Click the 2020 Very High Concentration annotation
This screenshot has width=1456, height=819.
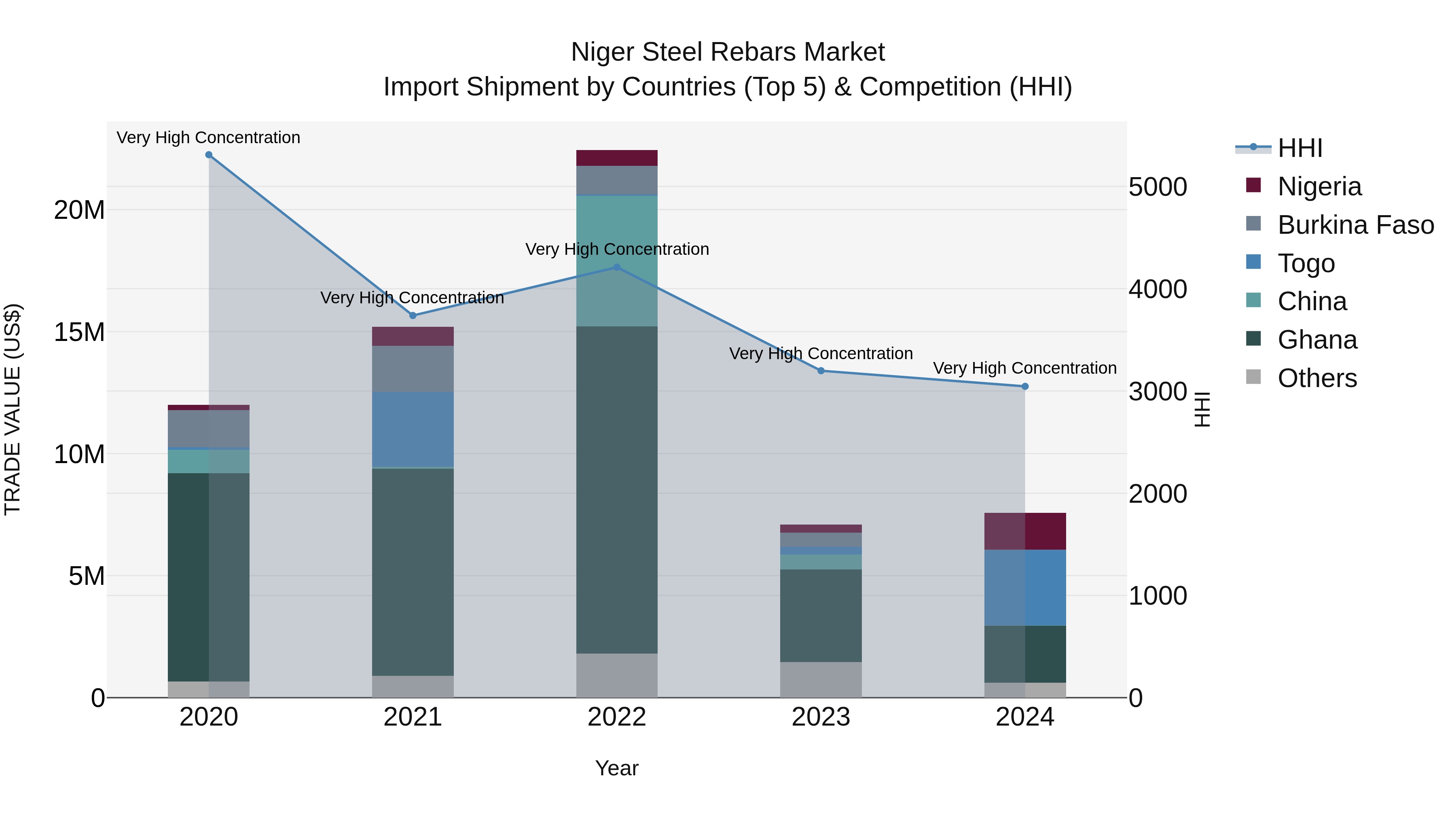coord(209,138)
